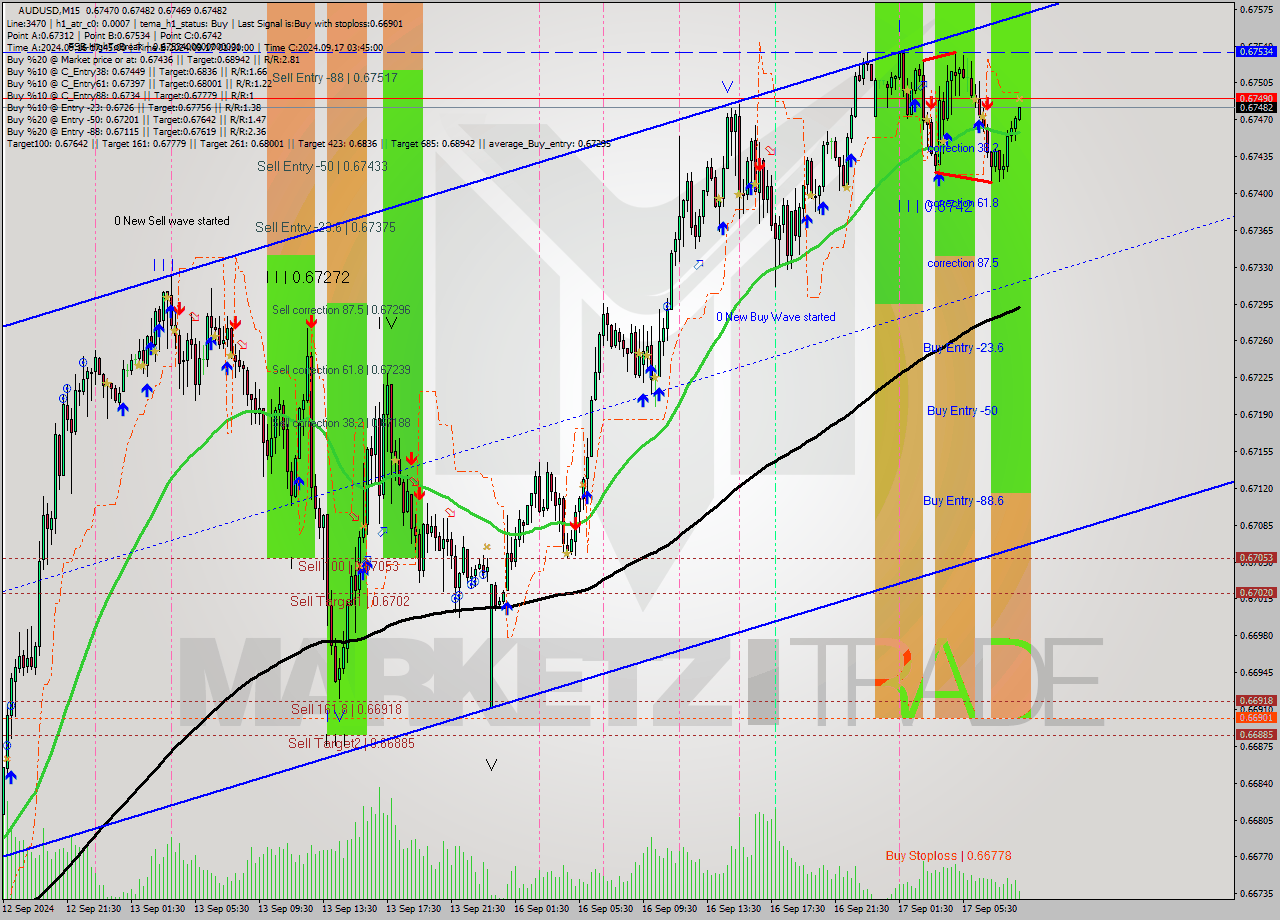Select the 'Sell Entry -50 | 0.67433' label
1280x920 pixels.
click(x=322, y=166)
